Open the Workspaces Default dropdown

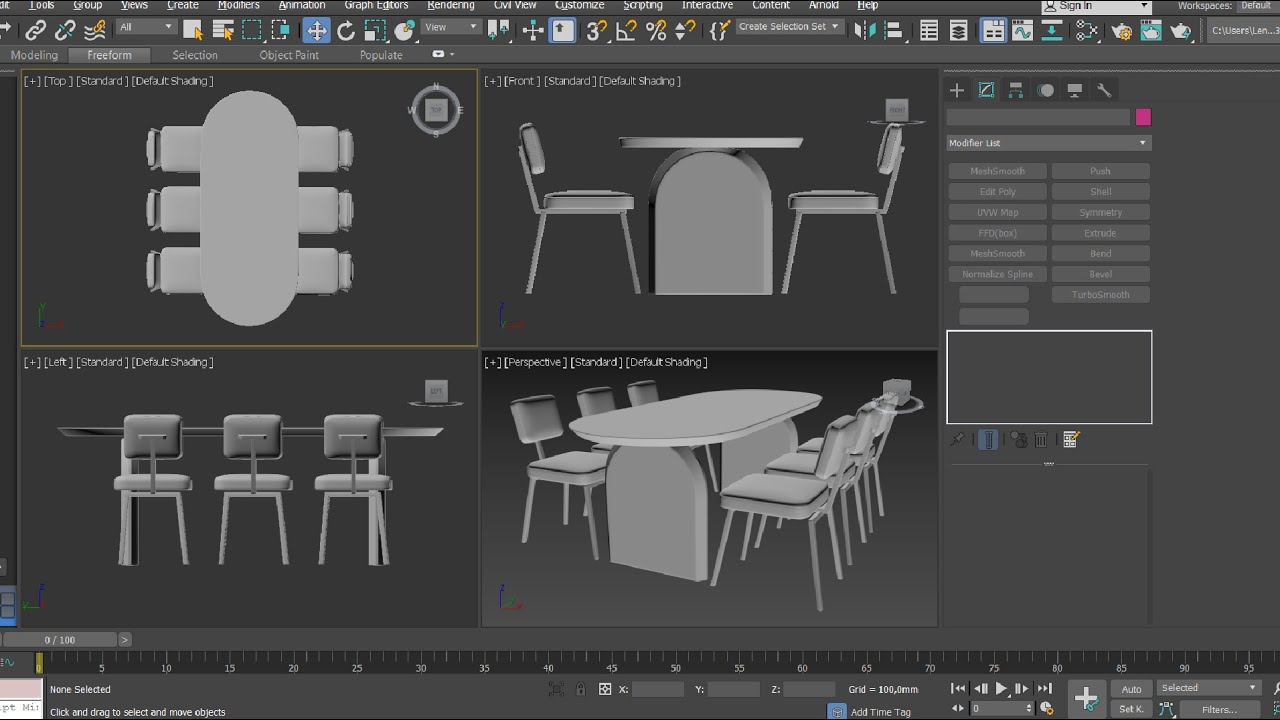[x=1257, y=6]
